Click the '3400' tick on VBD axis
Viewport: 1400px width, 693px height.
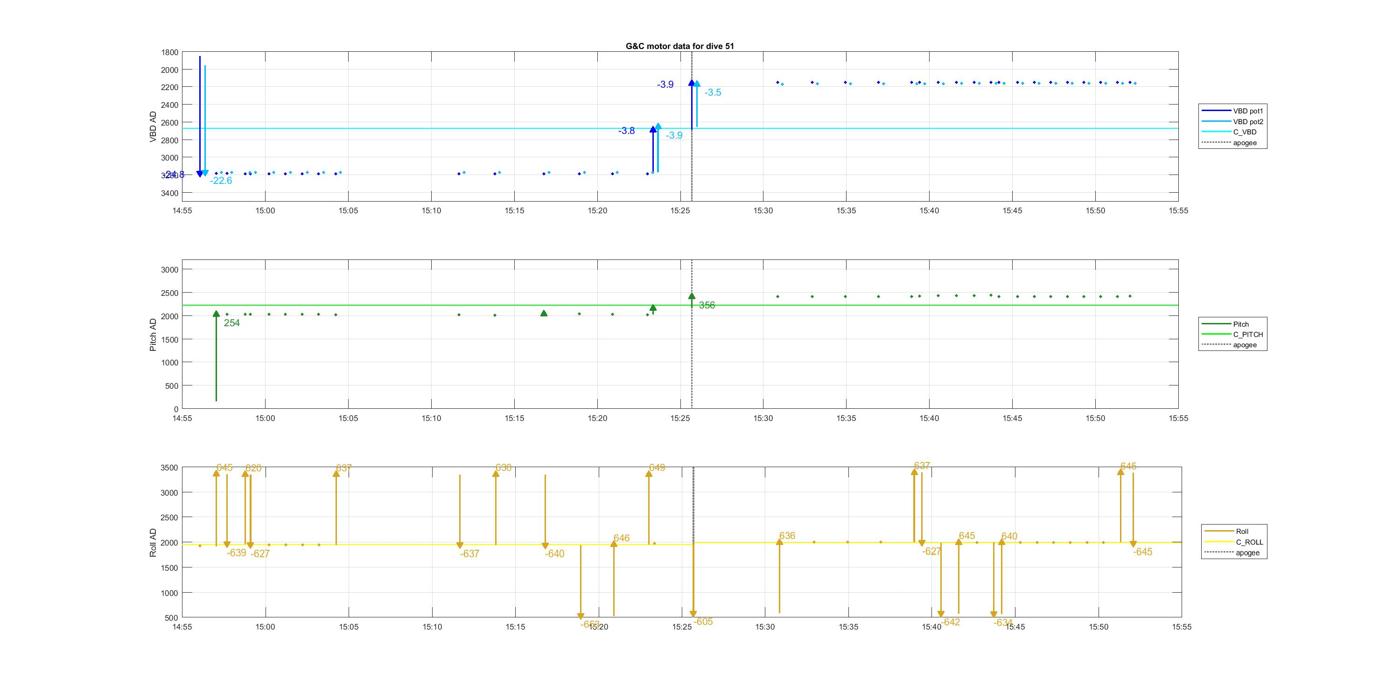tap(170, 193)
